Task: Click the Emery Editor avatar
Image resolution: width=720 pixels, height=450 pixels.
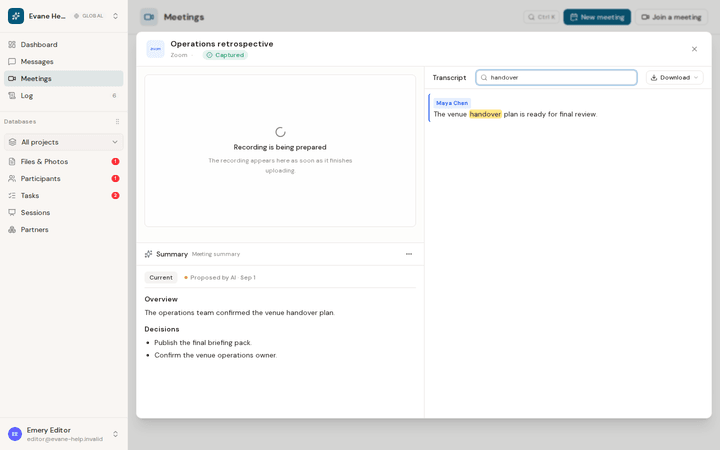Action: coord(15,434)
